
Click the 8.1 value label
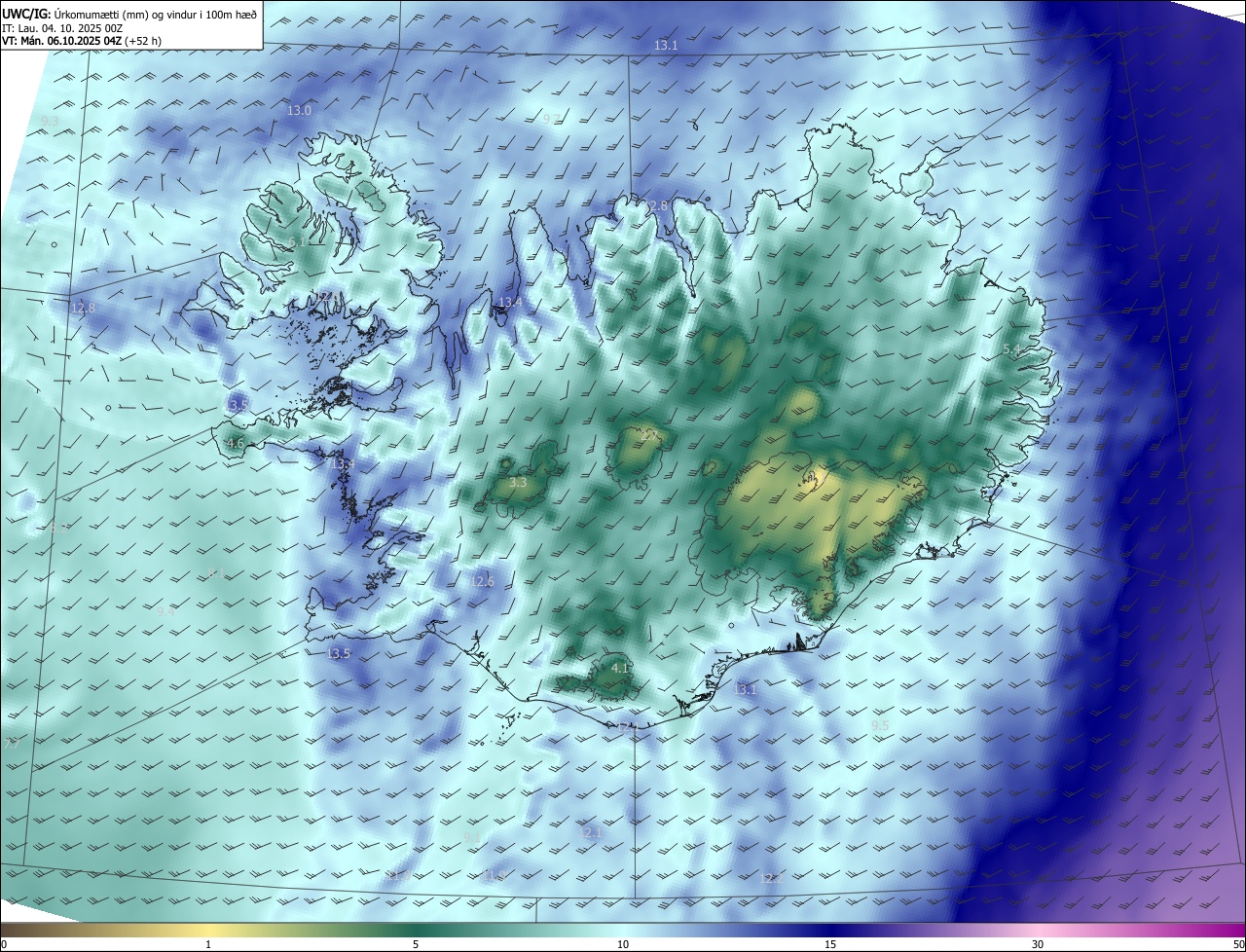215,573
